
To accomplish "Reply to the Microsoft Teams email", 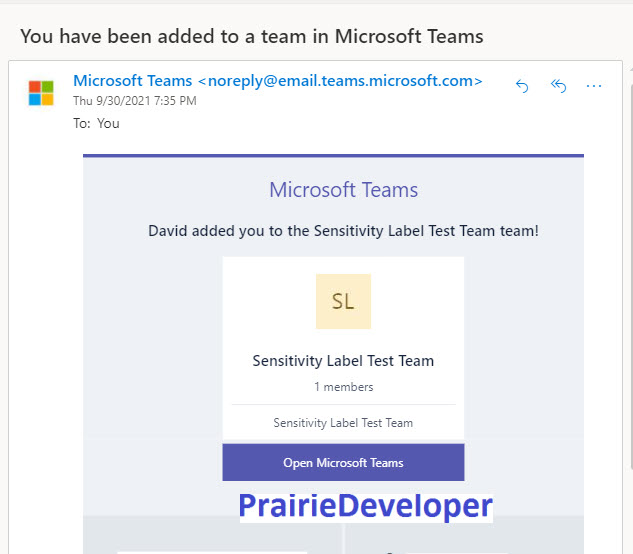I will pyautogui.click(x=522, y=86).
